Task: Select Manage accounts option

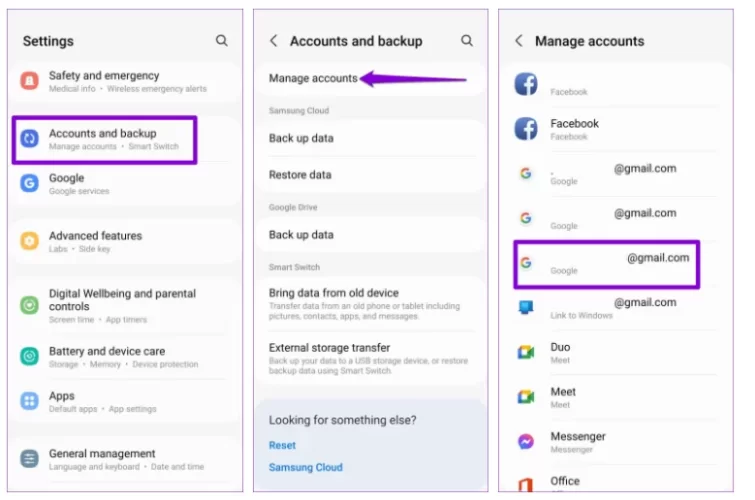Action: pyautogui.click(x=313, y=78)
